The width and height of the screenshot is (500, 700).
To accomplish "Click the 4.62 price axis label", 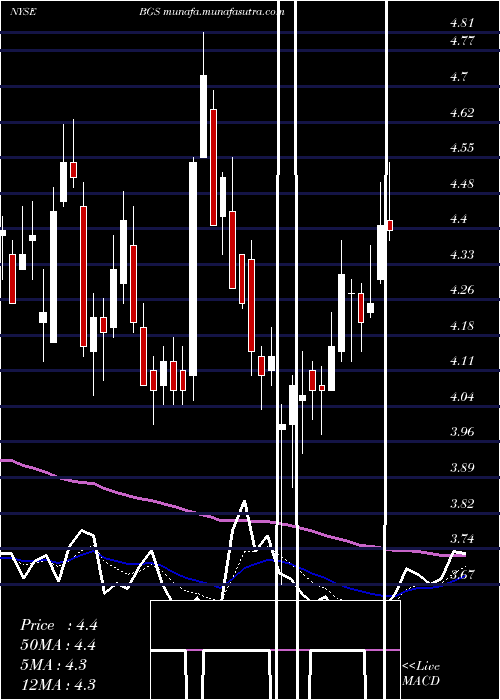I will coord(462,112).
